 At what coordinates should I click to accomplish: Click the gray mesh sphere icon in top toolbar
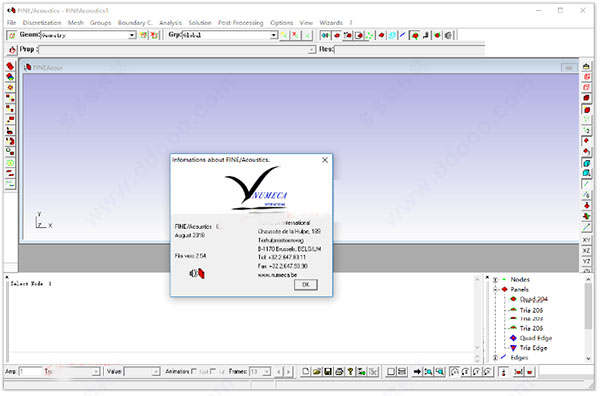pyautogui.click(x=448, y=35)
